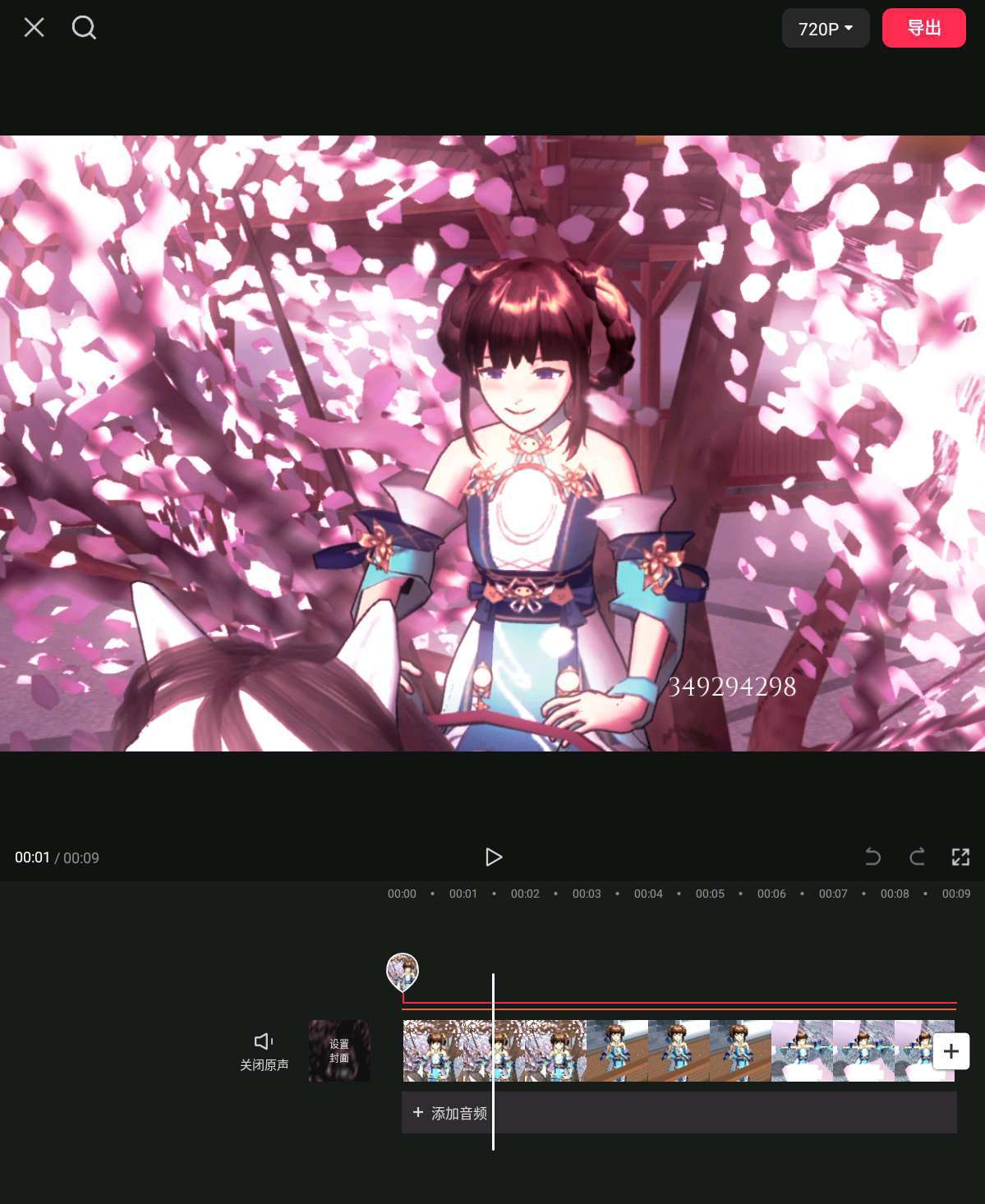Play the video preview

click(x=493, y=857)
